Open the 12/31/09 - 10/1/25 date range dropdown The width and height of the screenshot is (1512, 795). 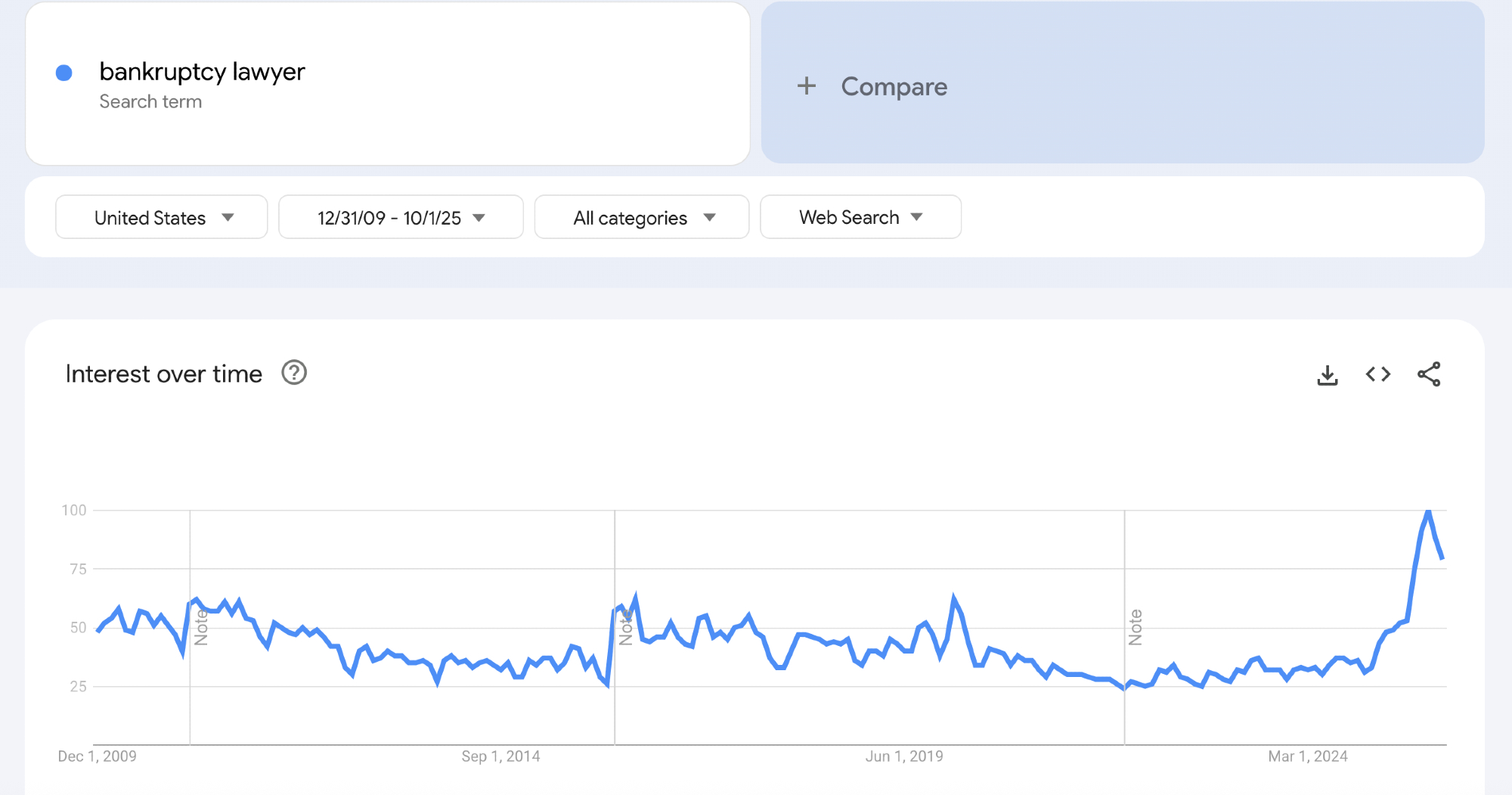pyautogui.click(x=401, y=218)
